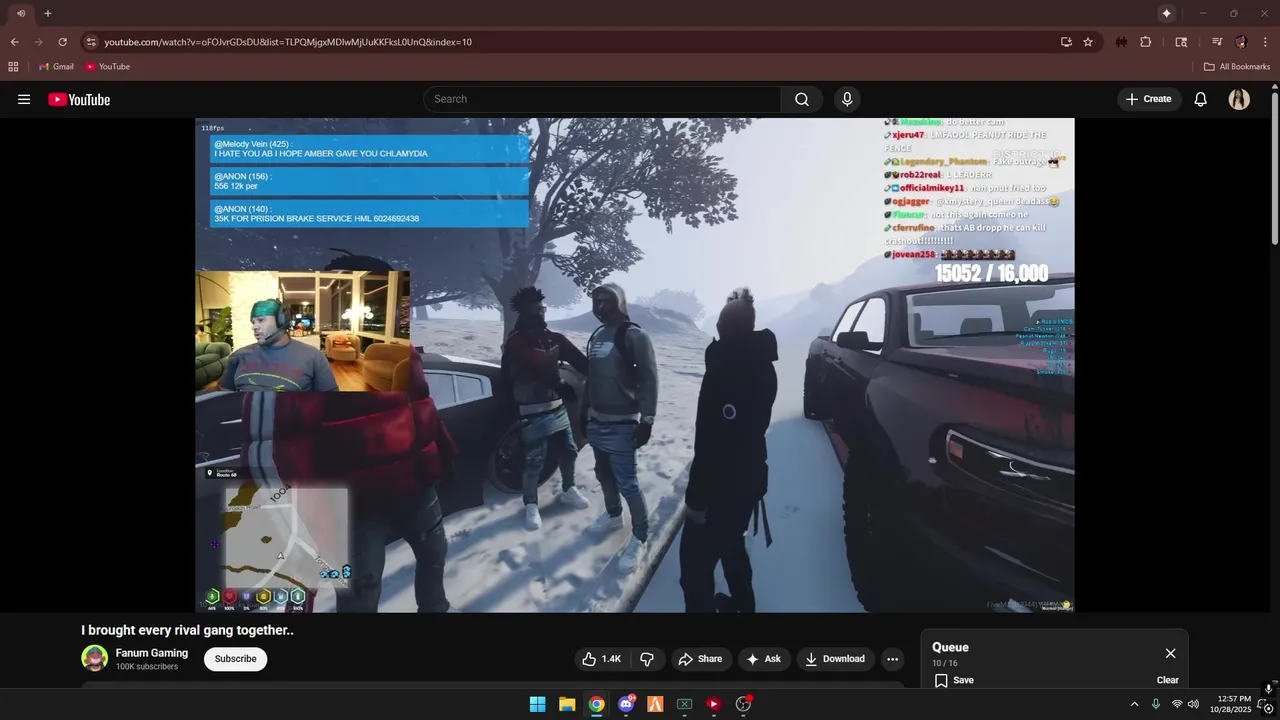Open the All Bookmarks folder

pos(1237,67)
